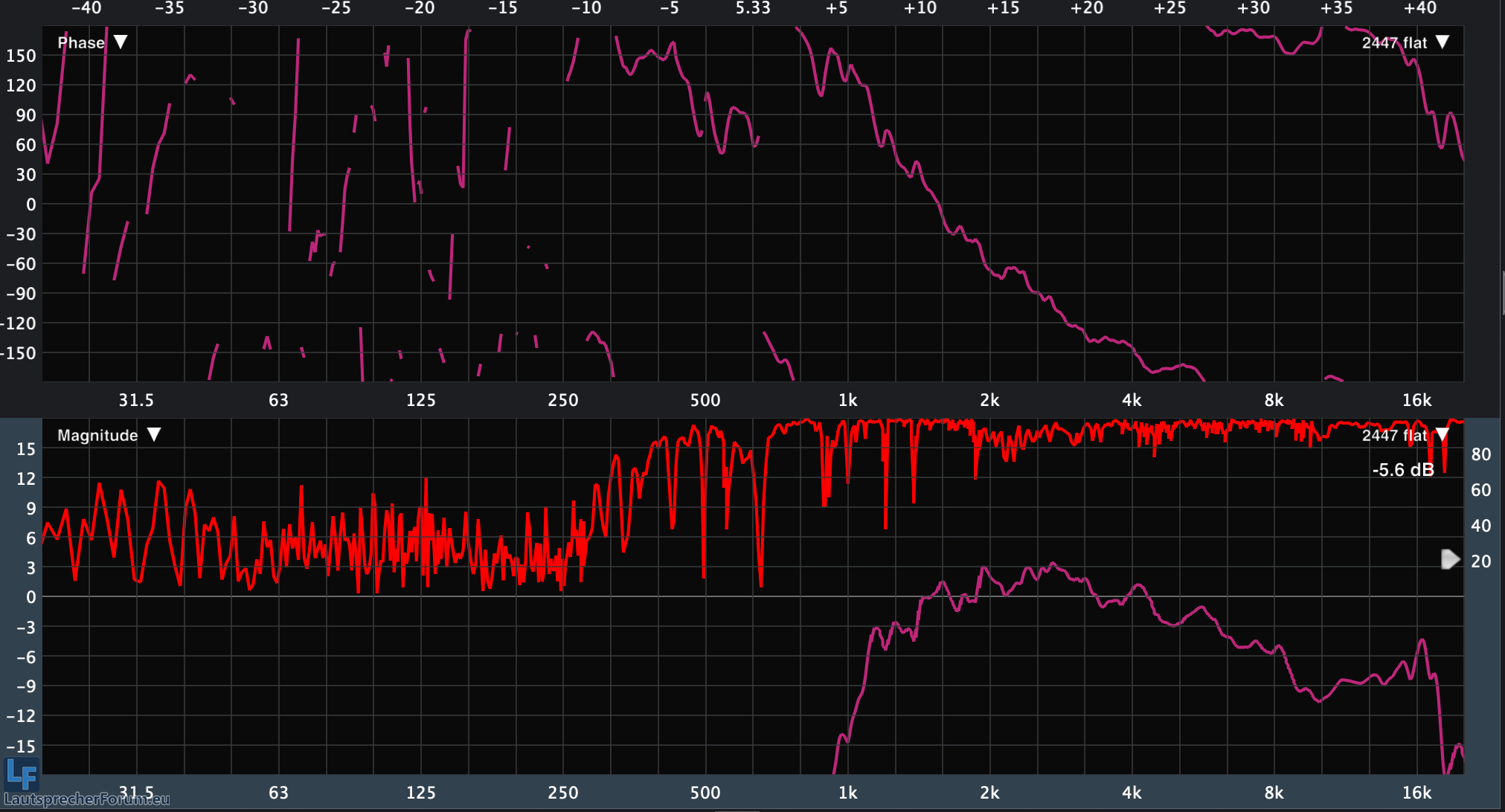
Task: Click the Magnitude plot title label
Action: [97, 436]
